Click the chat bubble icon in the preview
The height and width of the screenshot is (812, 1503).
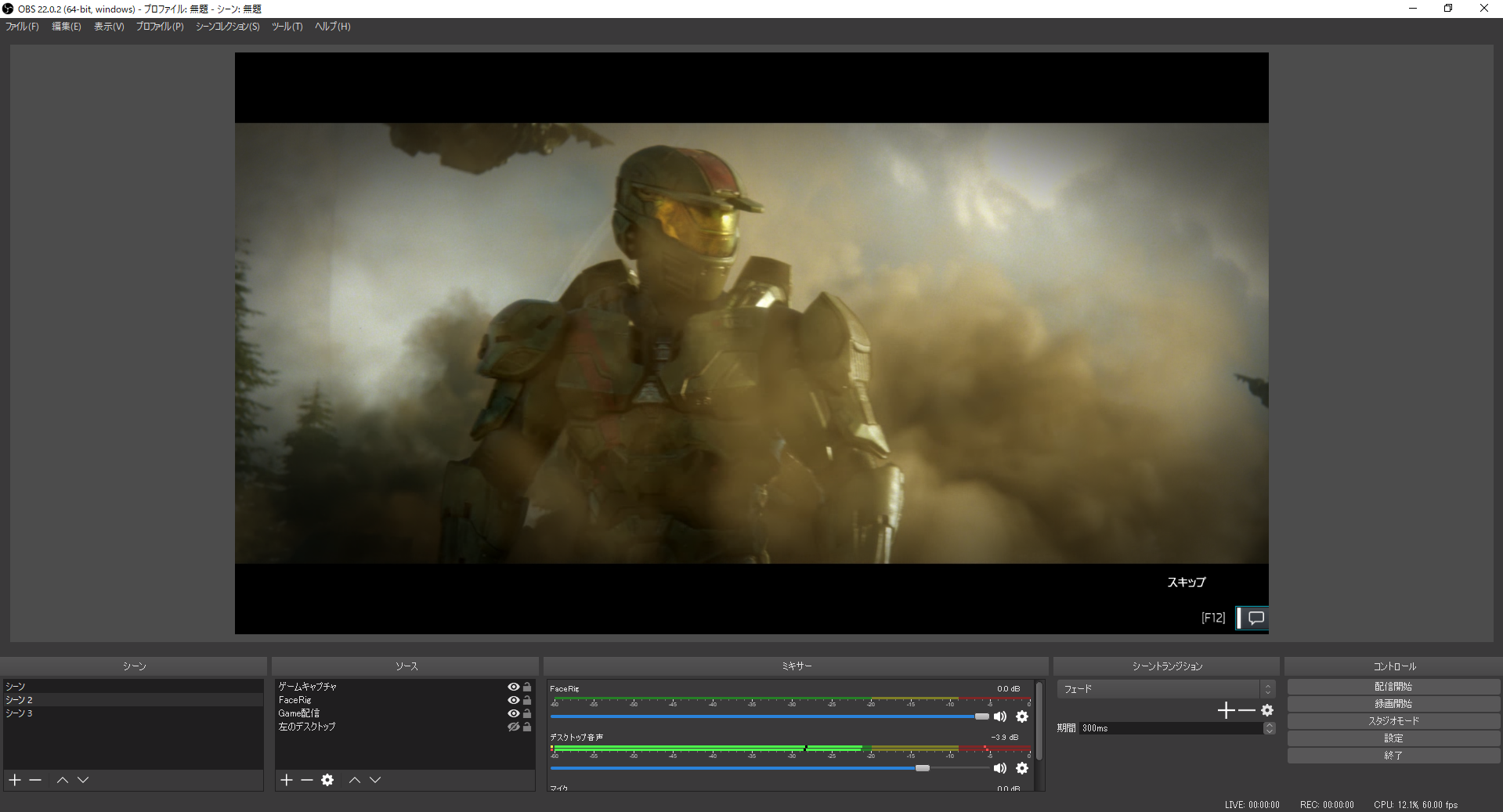(1256, 618)
